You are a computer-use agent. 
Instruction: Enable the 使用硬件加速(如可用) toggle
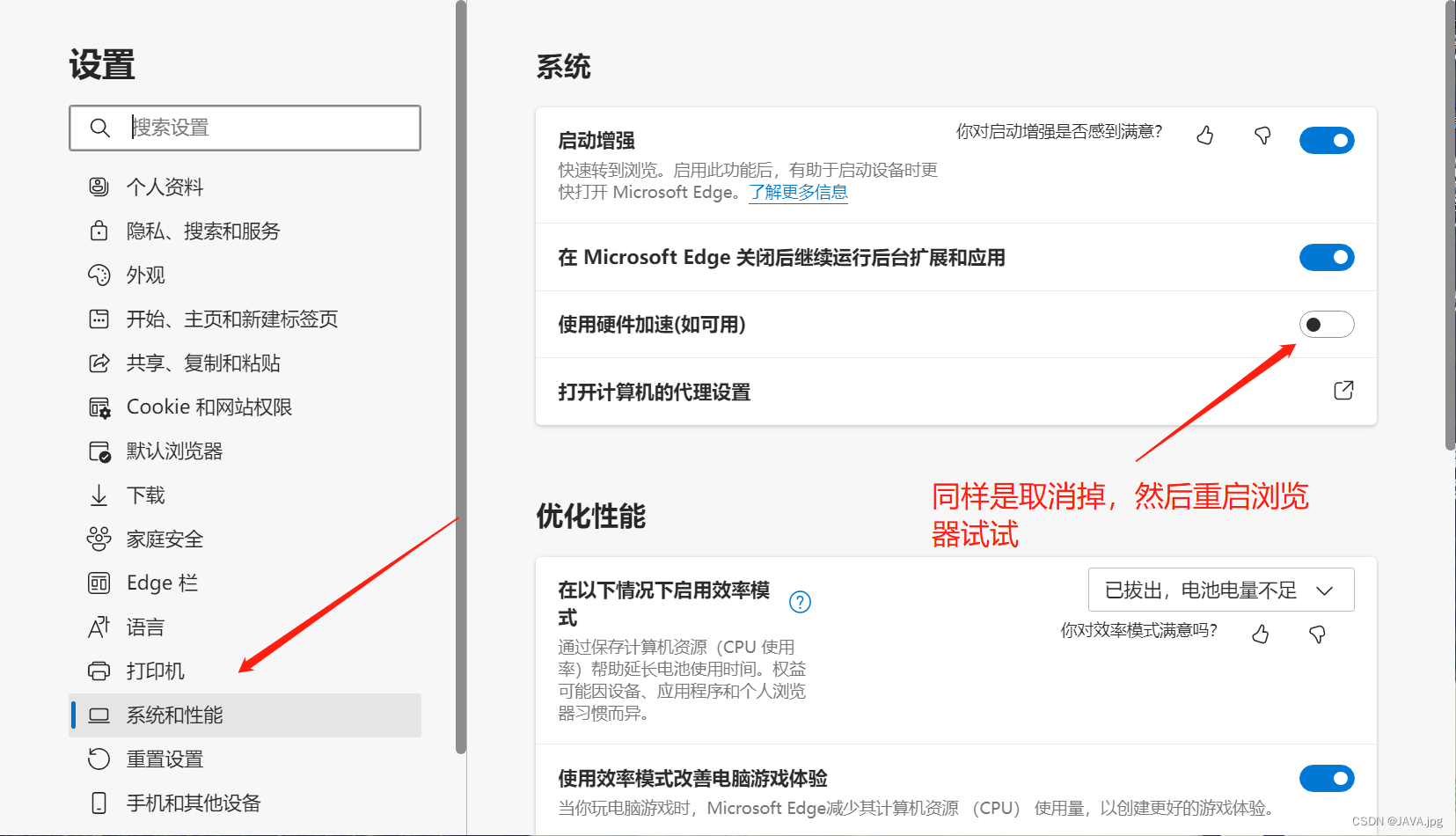click(1327, 325)
